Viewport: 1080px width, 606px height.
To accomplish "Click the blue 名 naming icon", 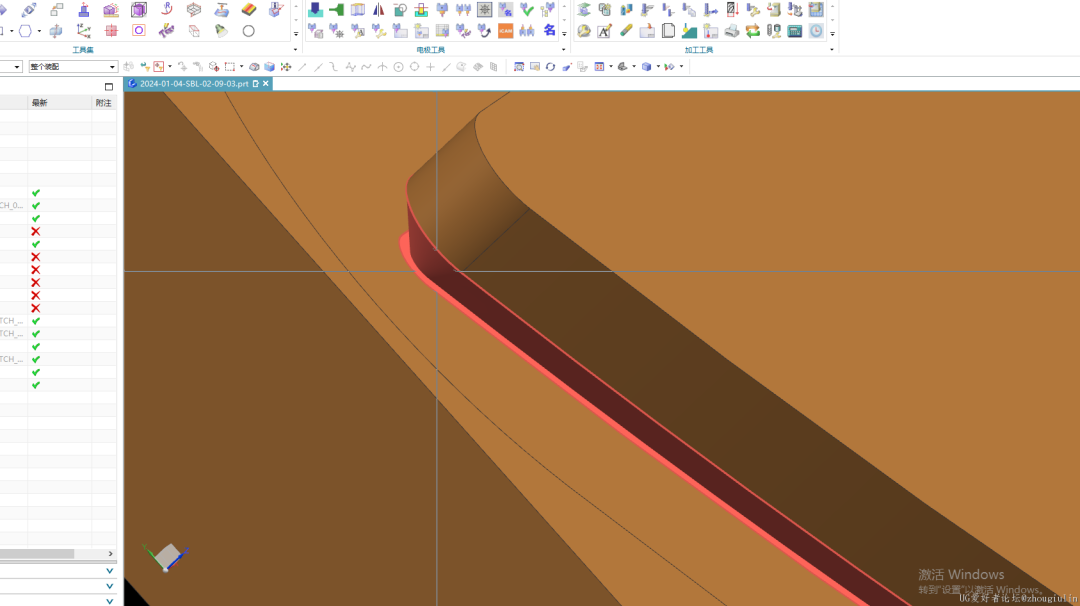I will point(549,31).
